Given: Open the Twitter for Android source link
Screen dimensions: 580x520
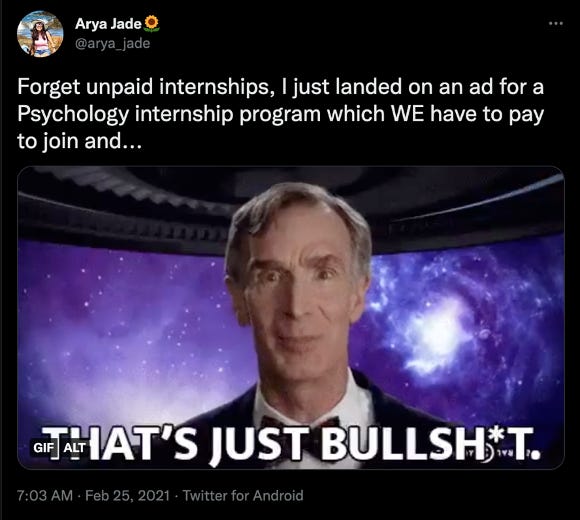Looking at the screenshot, I should click(243, 496).
